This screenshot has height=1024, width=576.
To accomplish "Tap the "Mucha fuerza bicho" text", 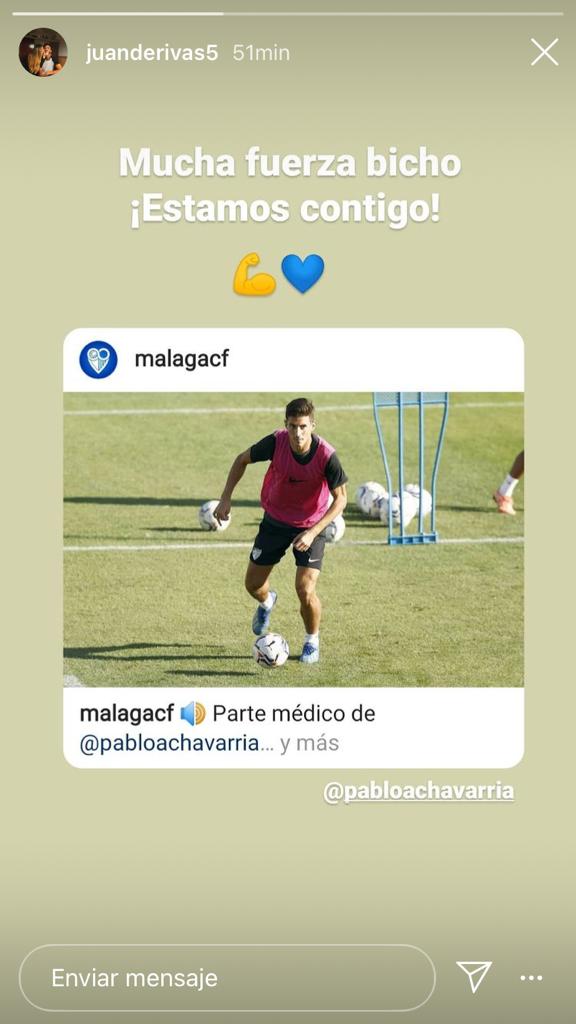I will click(x=290, y=163).
